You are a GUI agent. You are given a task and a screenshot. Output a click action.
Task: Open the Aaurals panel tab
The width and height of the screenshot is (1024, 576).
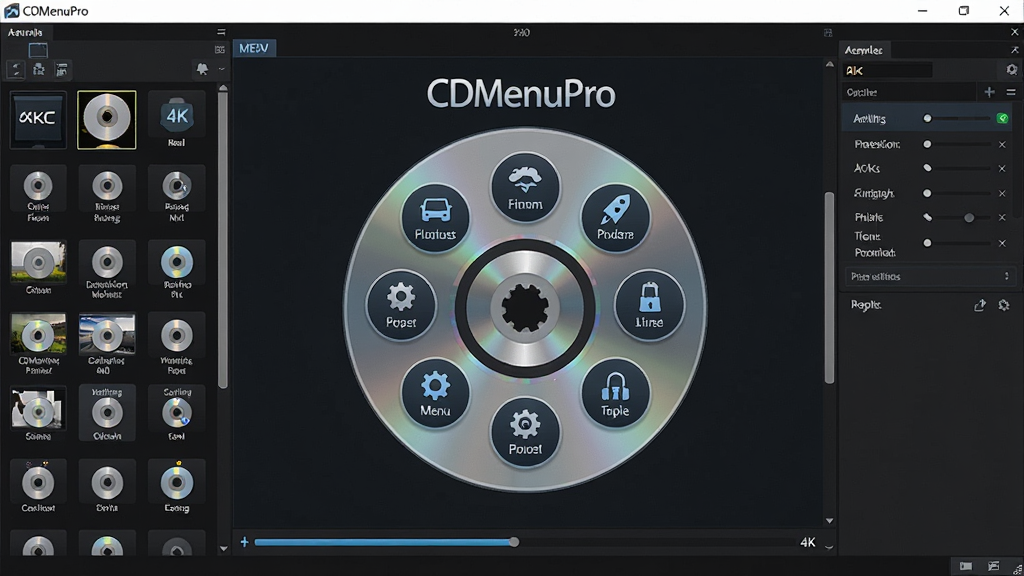[x=25, y=32]
